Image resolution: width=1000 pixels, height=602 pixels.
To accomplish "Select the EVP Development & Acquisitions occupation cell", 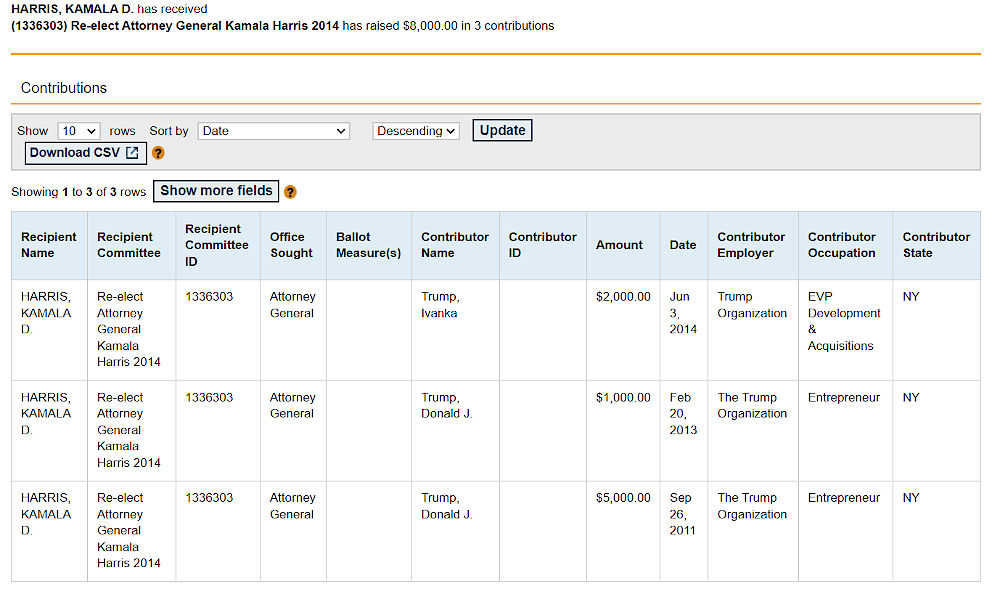I will point(844,321).
